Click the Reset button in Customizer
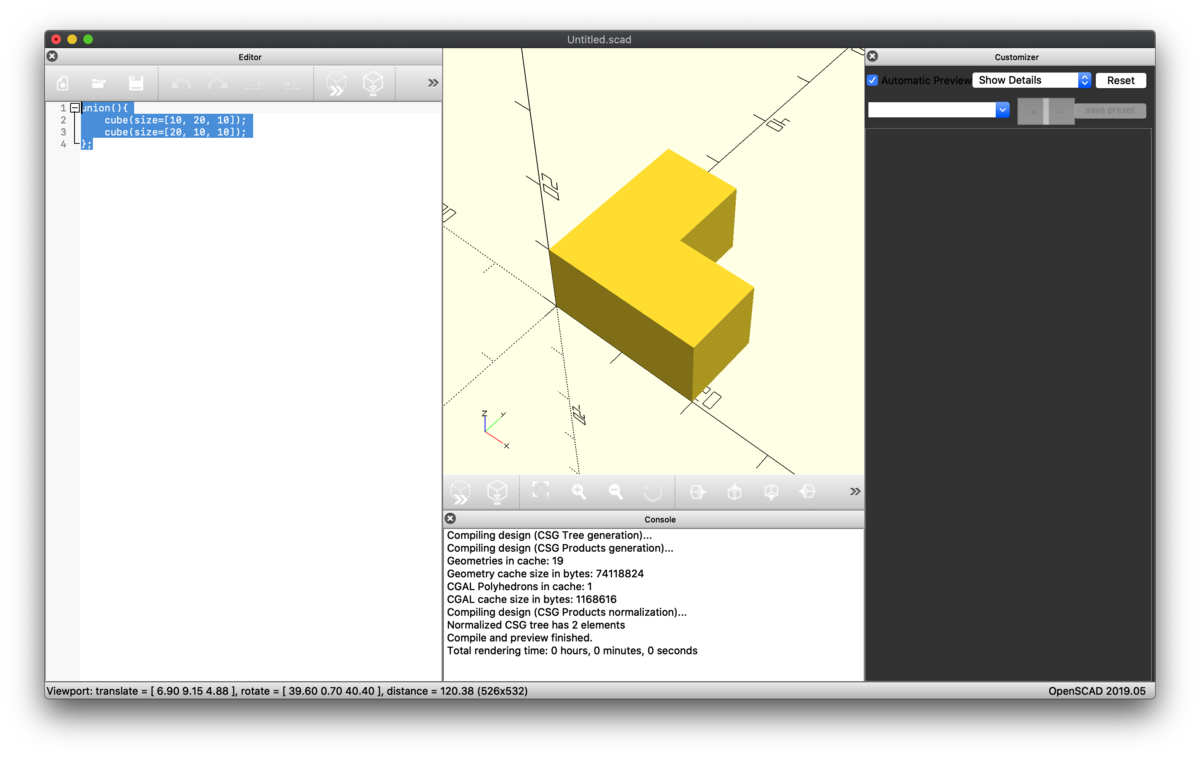The image size is (1200, 758). [x=1121, y=80]
